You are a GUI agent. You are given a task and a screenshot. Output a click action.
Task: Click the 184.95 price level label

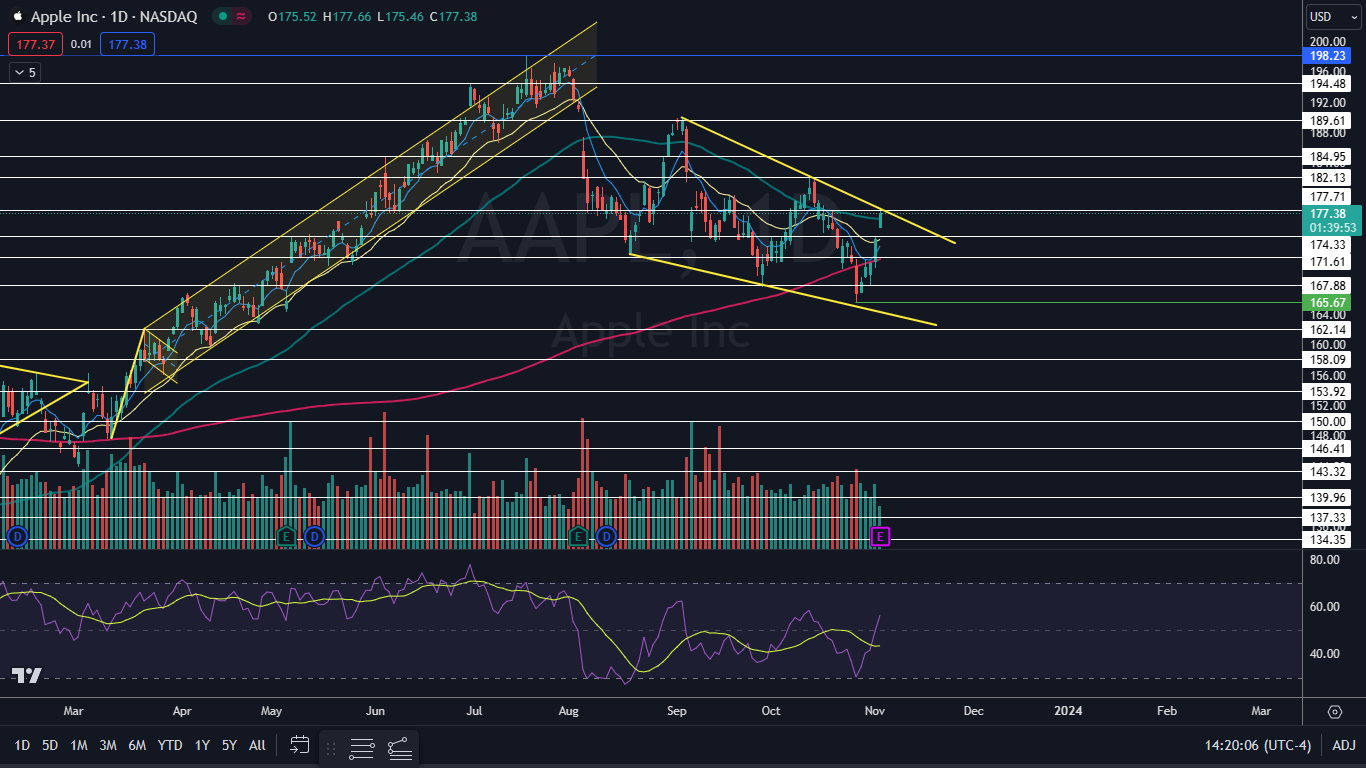pos(1328,157)
